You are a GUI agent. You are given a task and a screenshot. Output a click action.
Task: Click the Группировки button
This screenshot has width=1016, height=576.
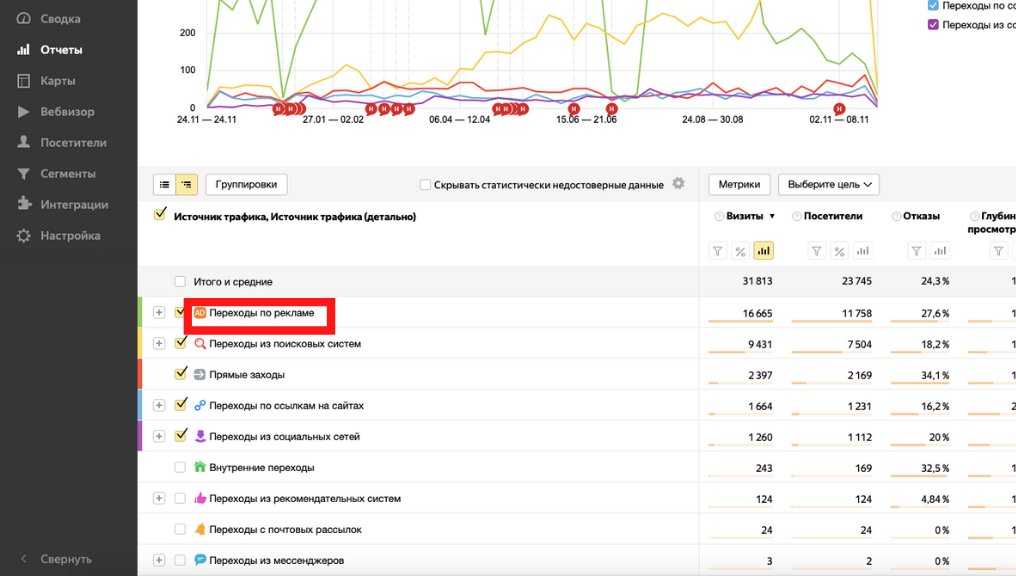point(247,184)
